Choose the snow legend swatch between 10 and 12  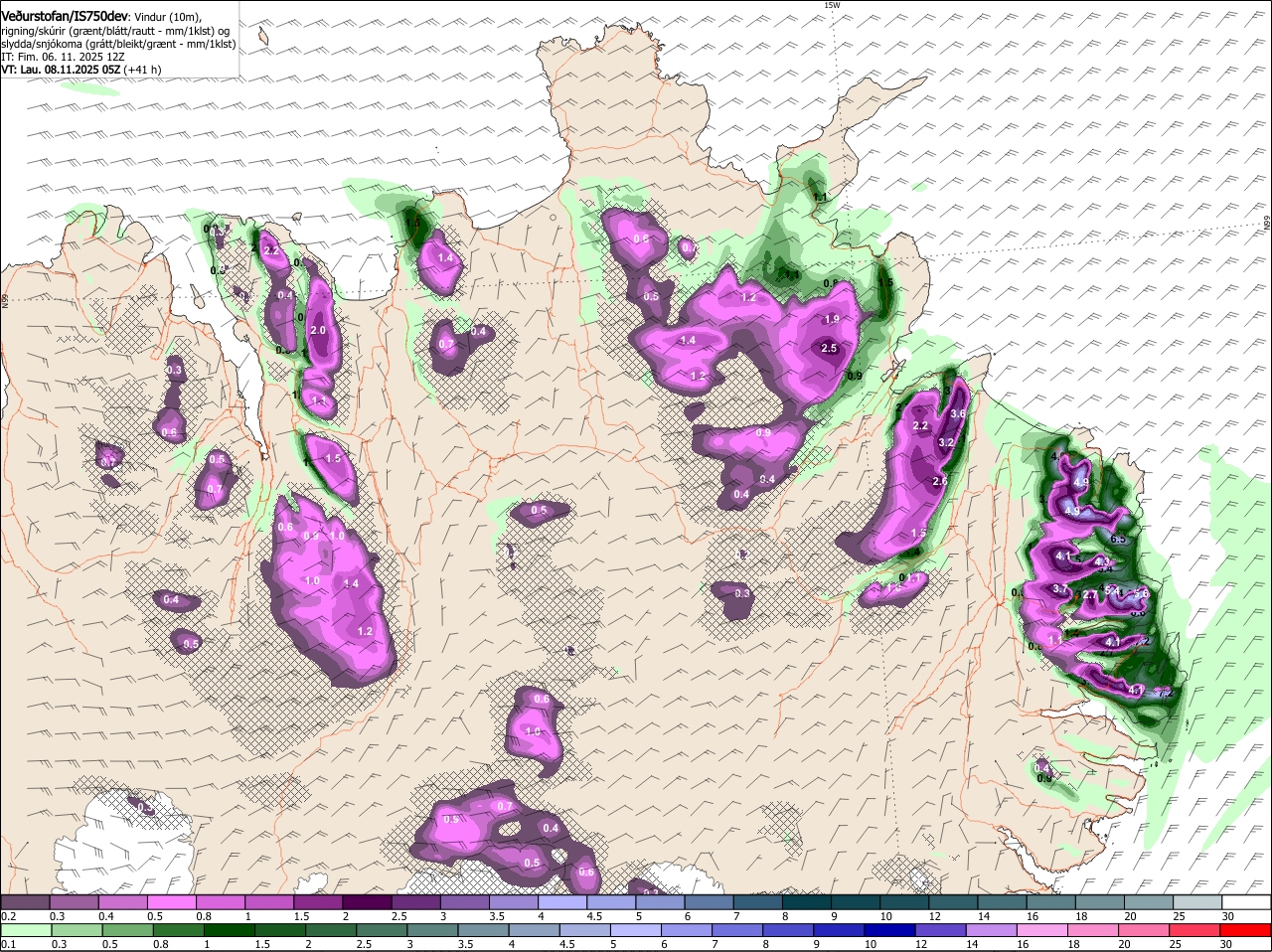907,901
